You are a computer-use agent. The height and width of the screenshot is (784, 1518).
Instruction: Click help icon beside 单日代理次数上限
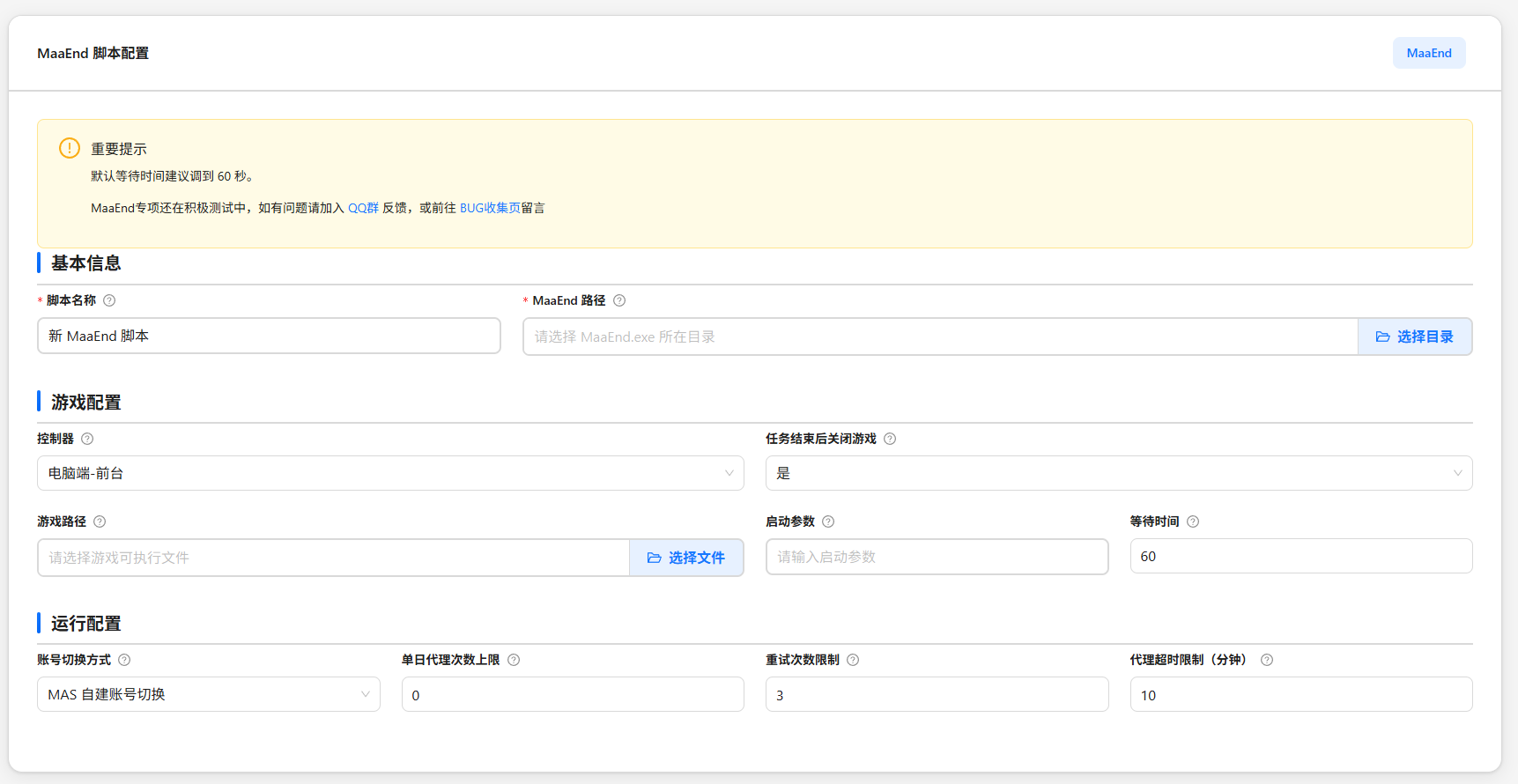(x=514, y=660)
